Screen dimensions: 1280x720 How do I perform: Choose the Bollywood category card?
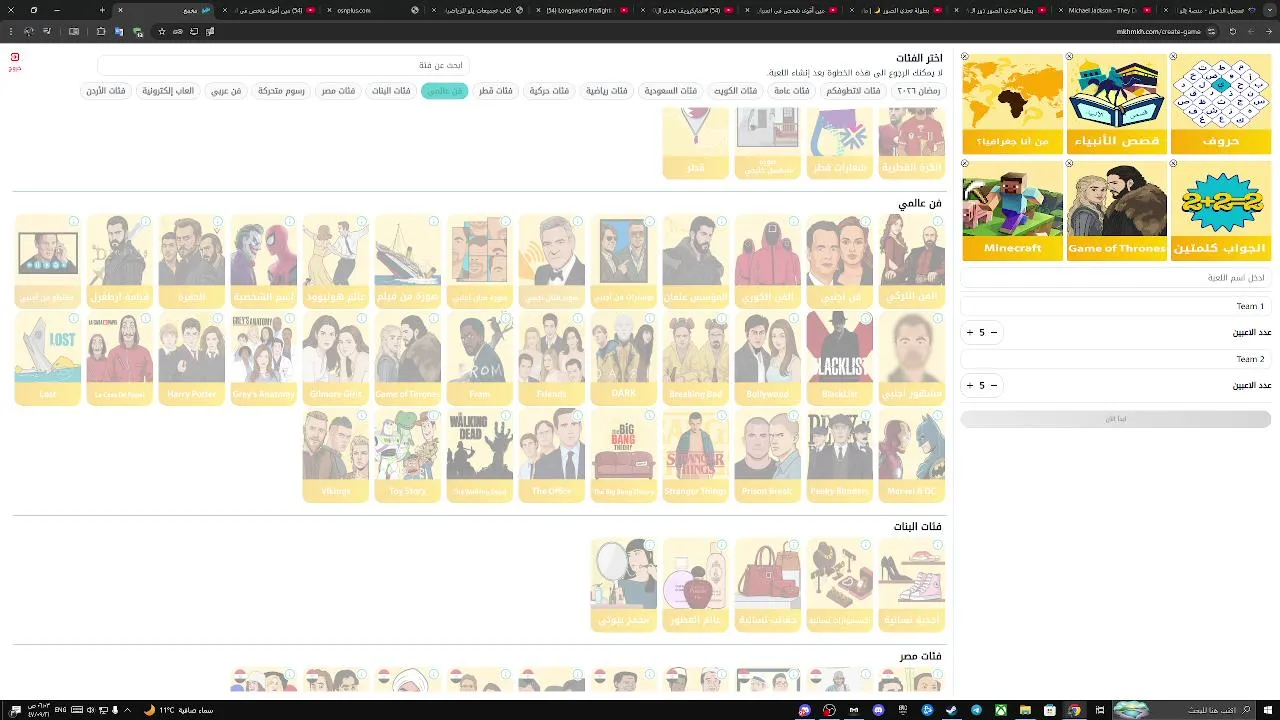pyautogui.click(x=767, y=358)
